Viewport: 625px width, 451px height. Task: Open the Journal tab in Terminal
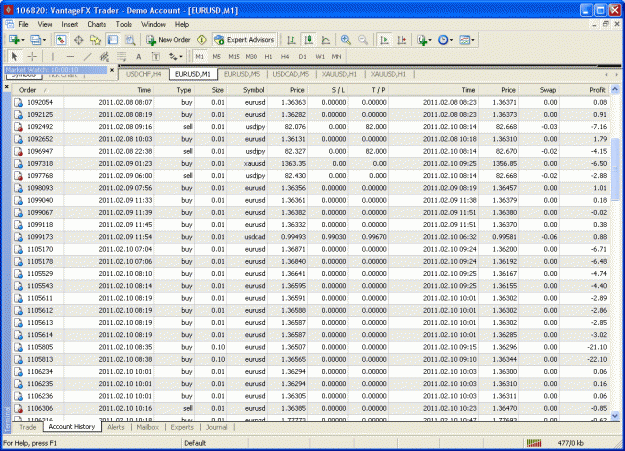point(216,427)
